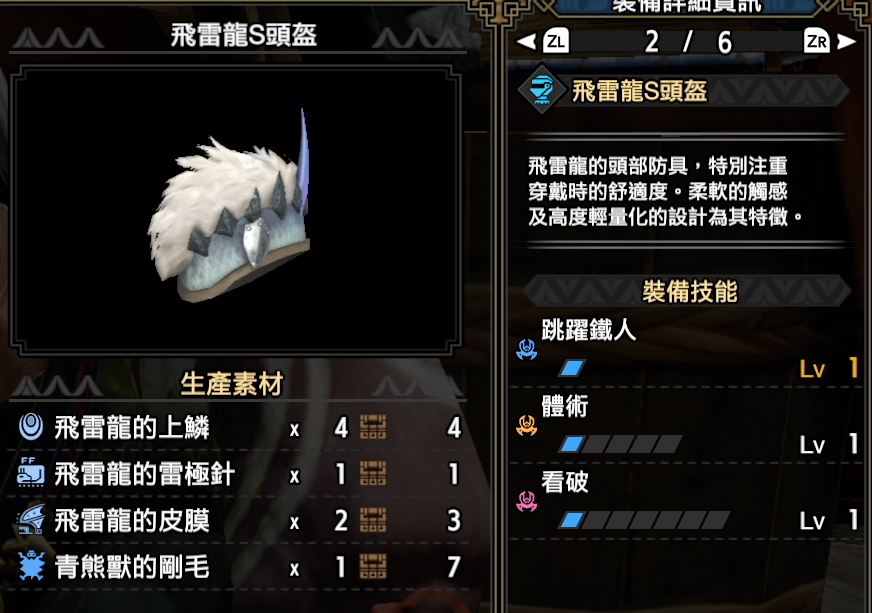
Task: Click the 跳躍鐵人 skill level bar
Action: pyautogui.click(x=572, y=368)
